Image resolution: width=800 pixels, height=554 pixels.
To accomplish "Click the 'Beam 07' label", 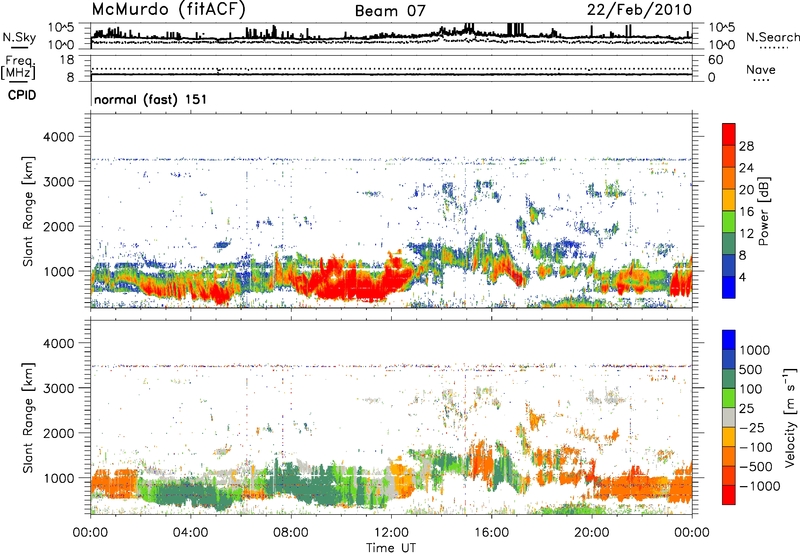I will coord(390,10).
